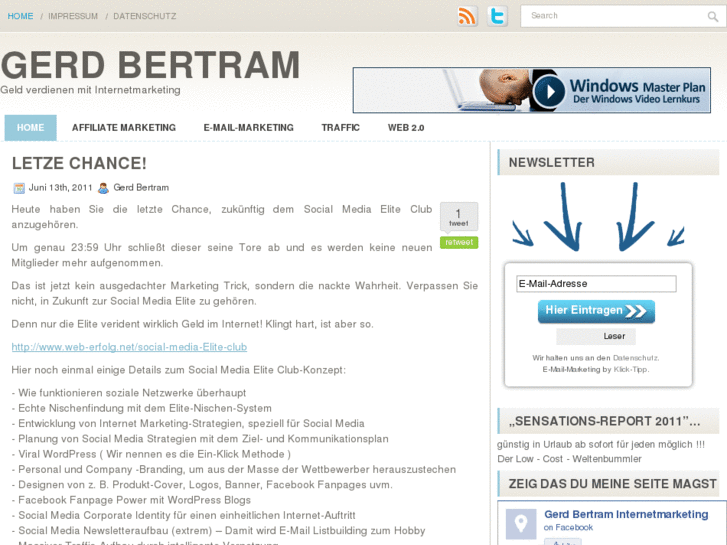This screenshot has width=727, height=545.
Task: Open the WEB 2.0 menu item
Action: click(406, 128)
